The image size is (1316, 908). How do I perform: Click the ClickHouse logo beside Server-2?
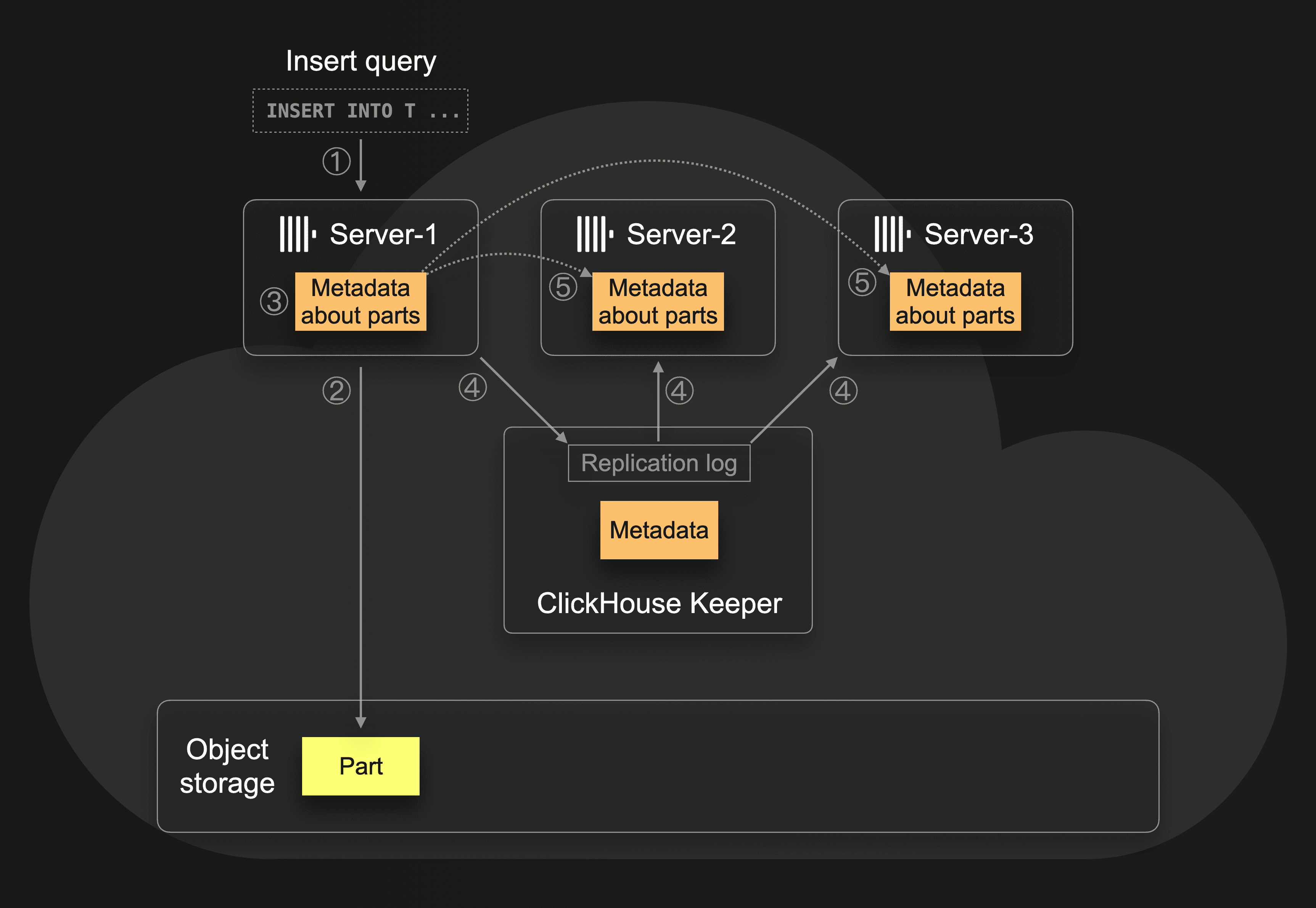595,234
